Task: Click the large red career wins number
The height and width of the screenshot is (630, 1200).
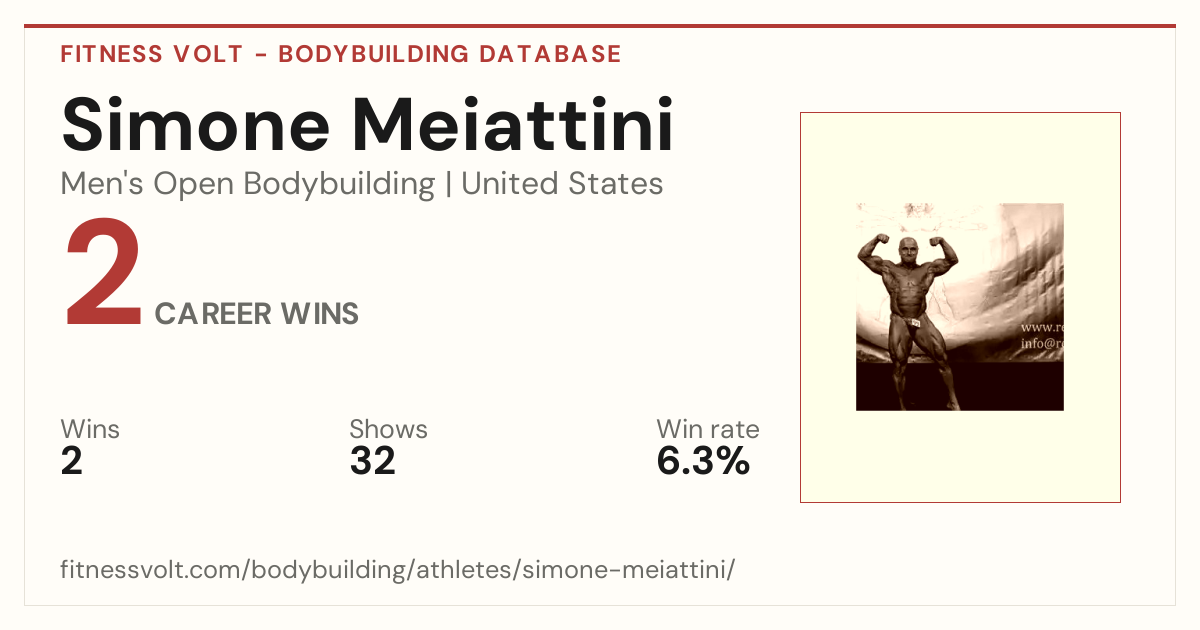Action: [105, 274]
